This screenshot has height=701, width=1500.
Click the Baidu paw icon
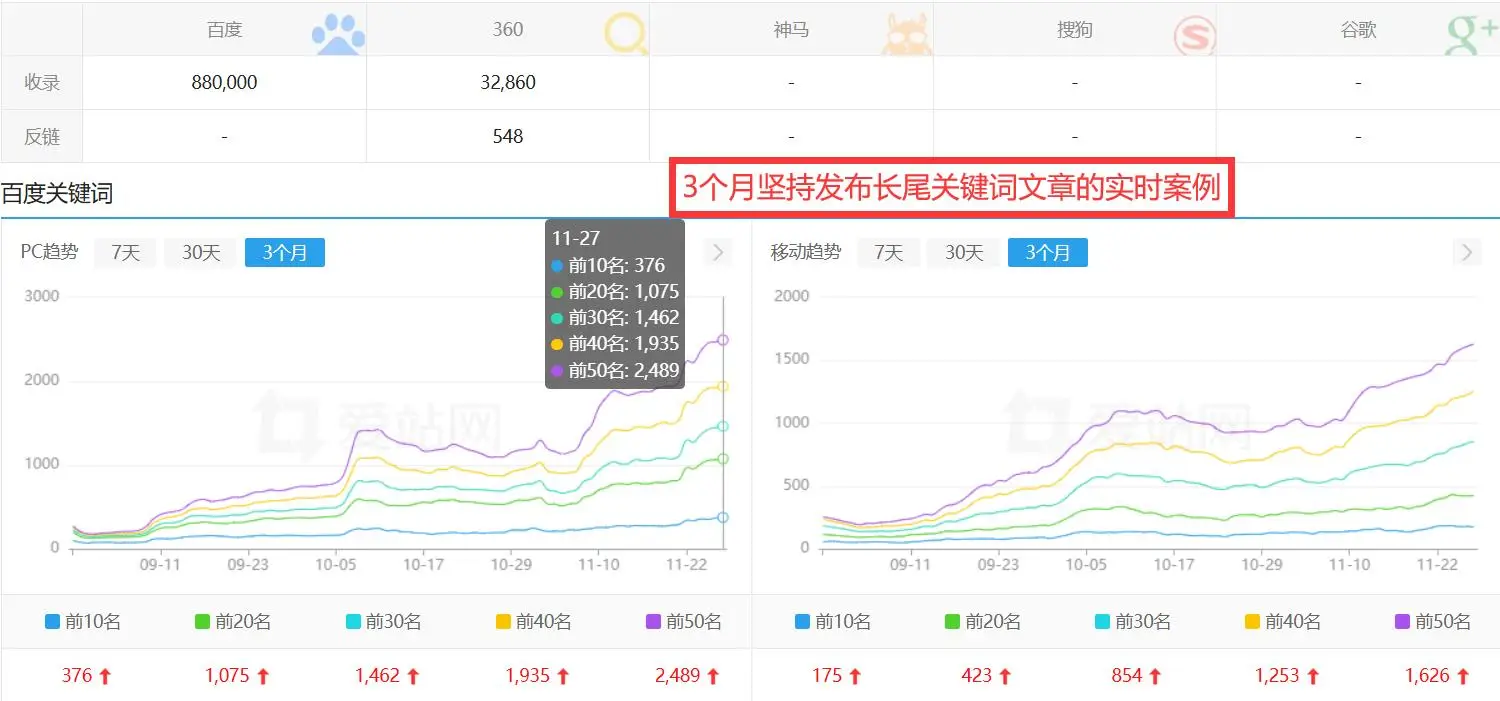click(x=338, y=30)
